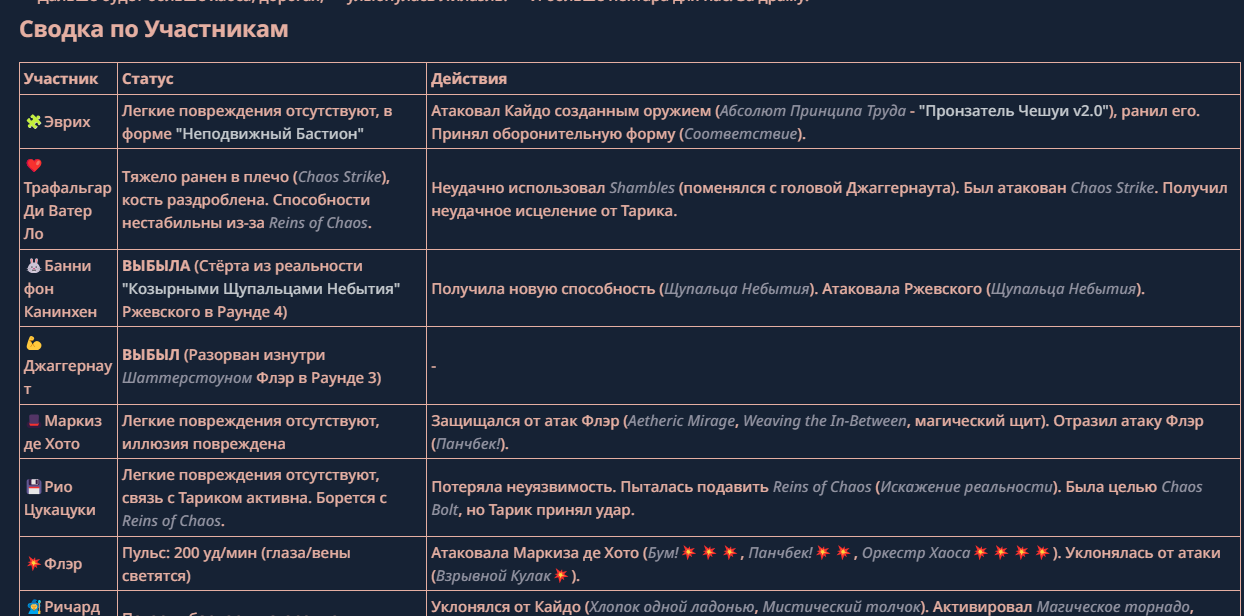
Task: Click italic "Weaving the In-Between"
Action: 825,421
